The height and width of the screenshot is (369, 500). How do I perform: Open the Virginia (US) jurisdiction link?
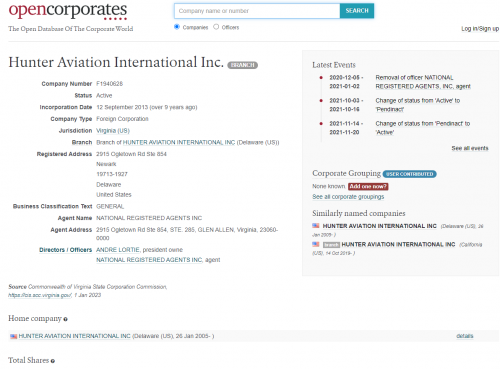[113, 131]
